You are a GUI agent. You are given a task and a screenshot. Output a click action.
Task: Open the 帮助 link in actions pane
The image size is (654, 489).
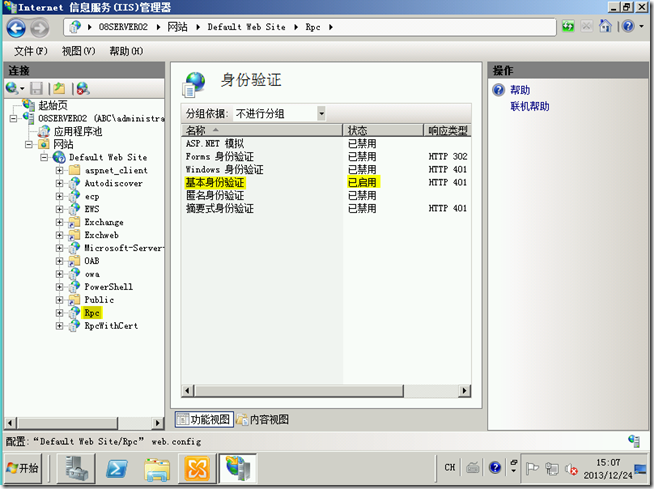tap(520, 90)
